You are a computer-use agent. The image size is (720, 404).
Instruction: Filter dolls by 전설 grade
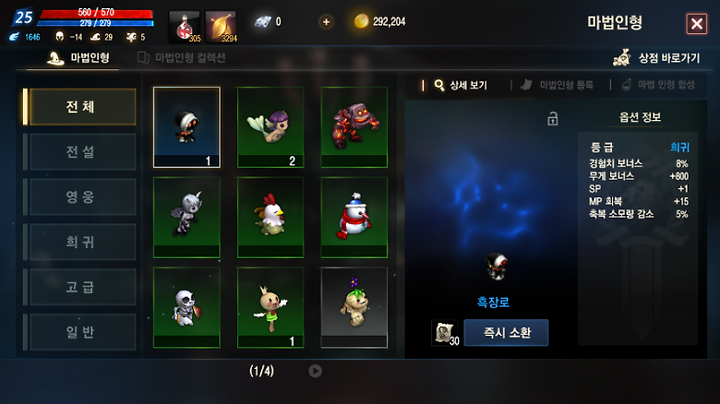[80, 152]
